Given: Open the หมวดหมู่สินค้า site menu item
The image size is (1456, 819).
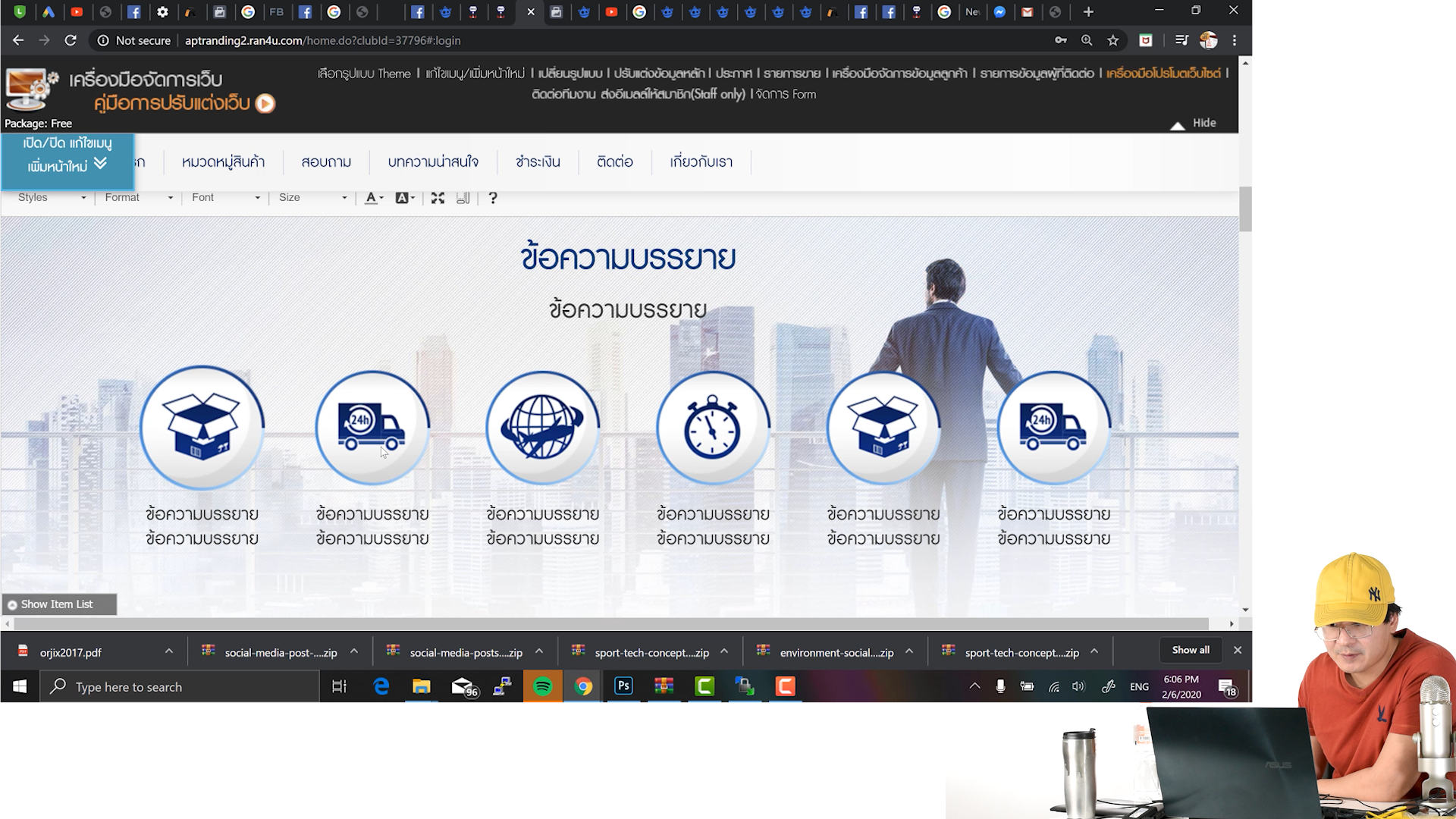Looking at the screenshot, I should (223, 162).
